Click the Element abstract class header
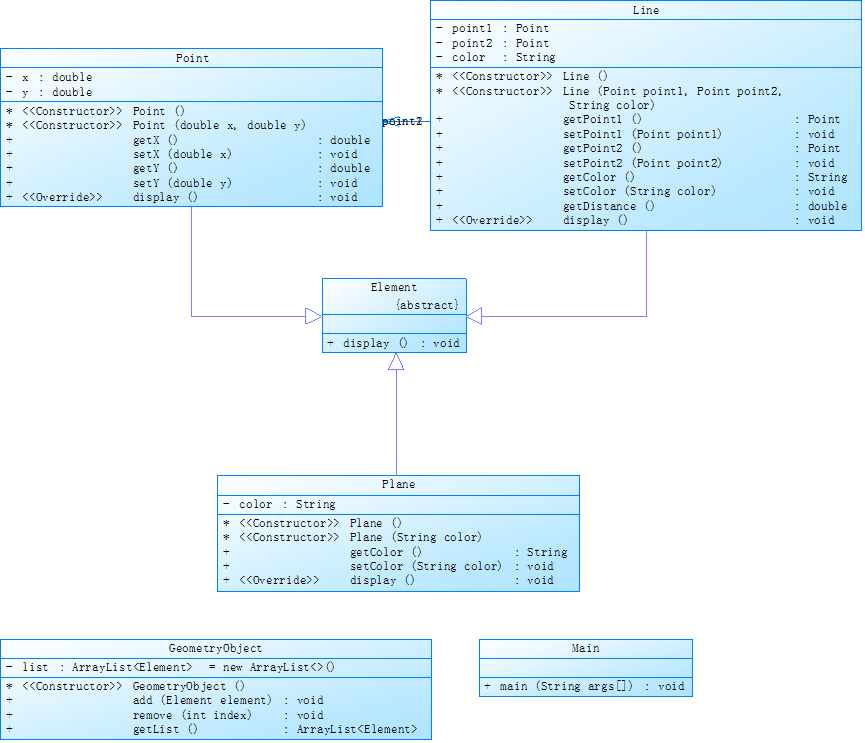The image size is (865, 743). pyautogui.click(x=394, y=287)
